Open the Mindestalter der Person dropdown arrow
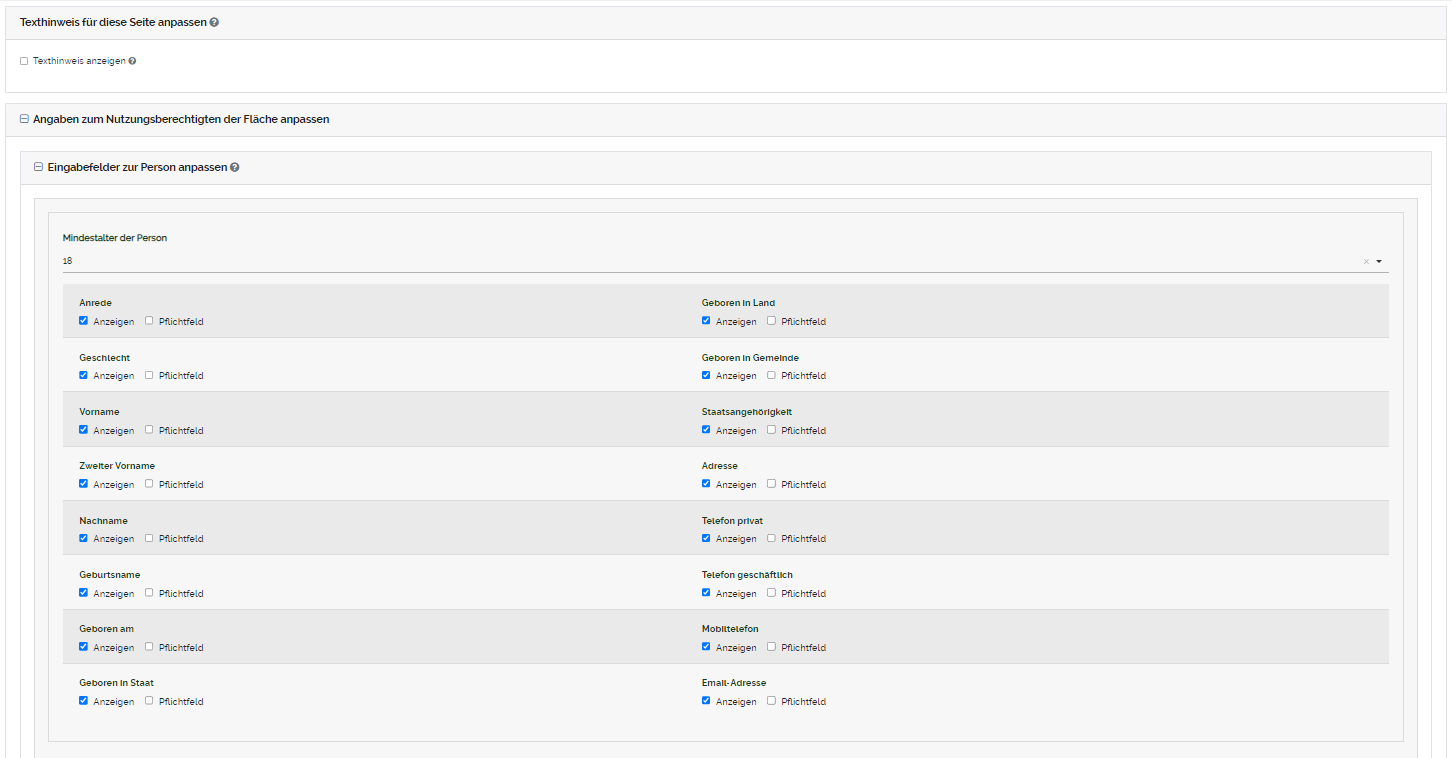Image resolution: width=1452 pixels, height=758 pixels. click(x=1379, y=261)
